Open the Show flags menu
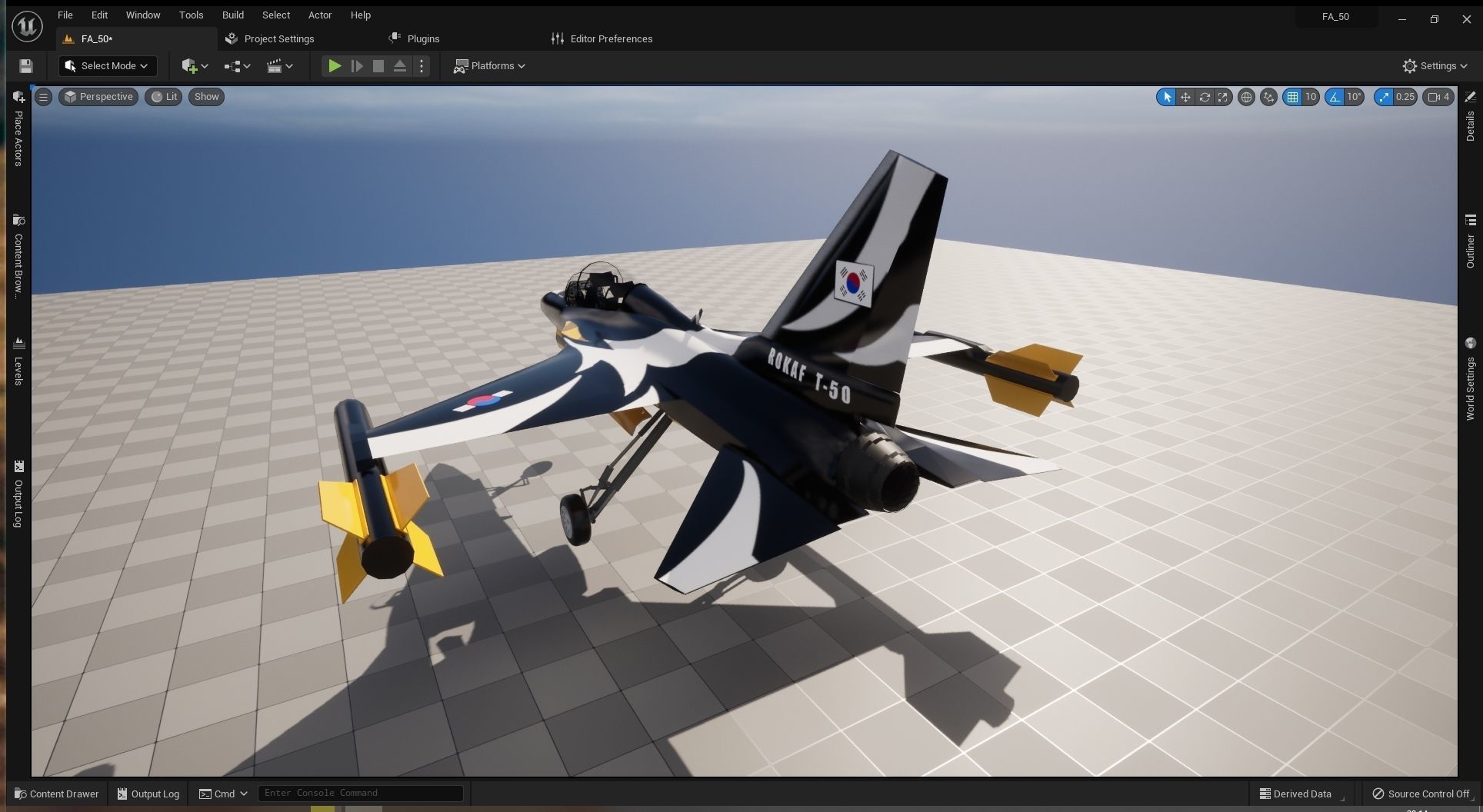Image resolution: width=1483 pixels, height=812 pixels. 206,97
